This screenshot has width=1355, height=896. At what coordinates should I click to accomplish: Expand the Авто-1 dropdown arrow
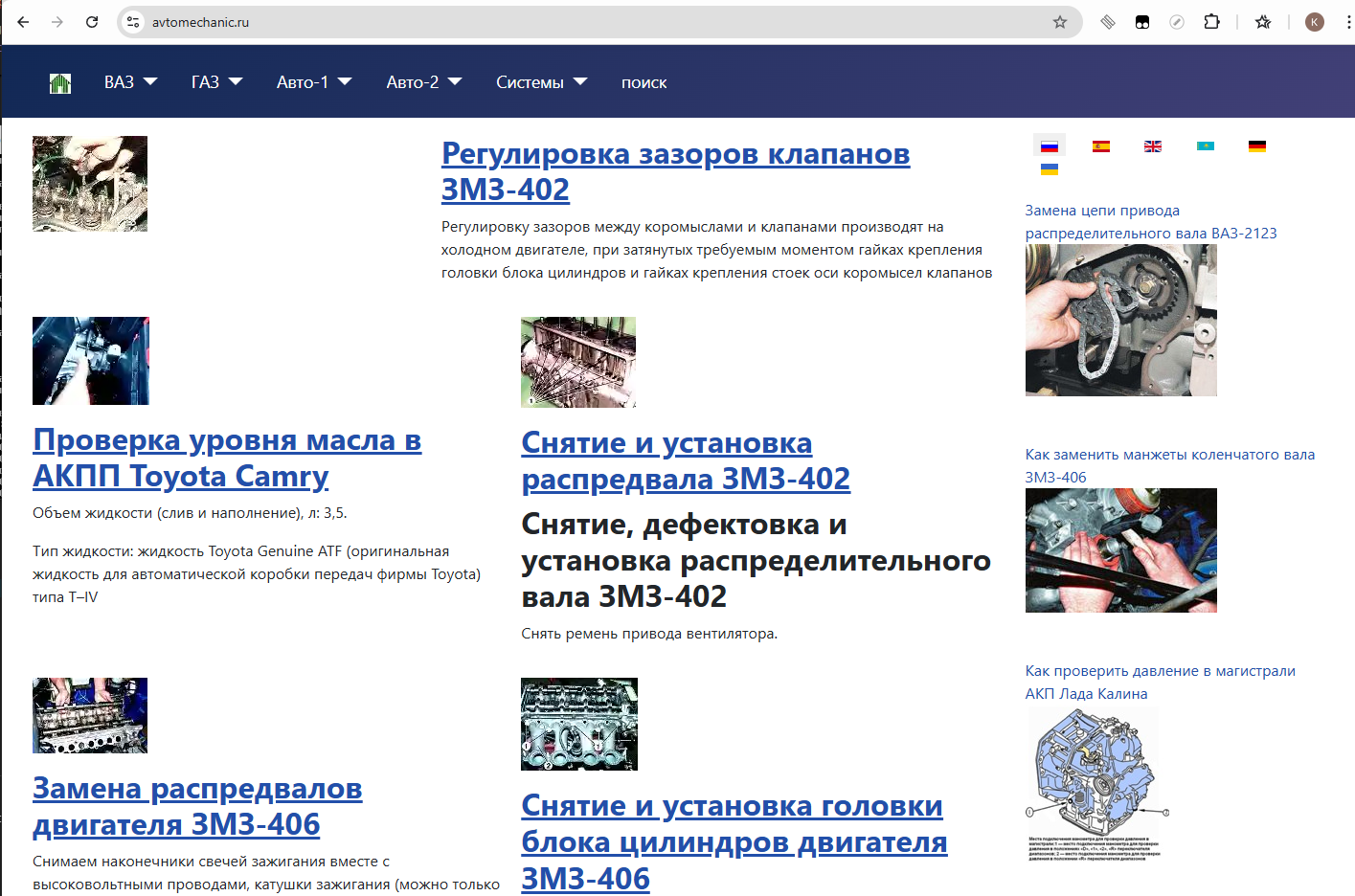(345, 82)
